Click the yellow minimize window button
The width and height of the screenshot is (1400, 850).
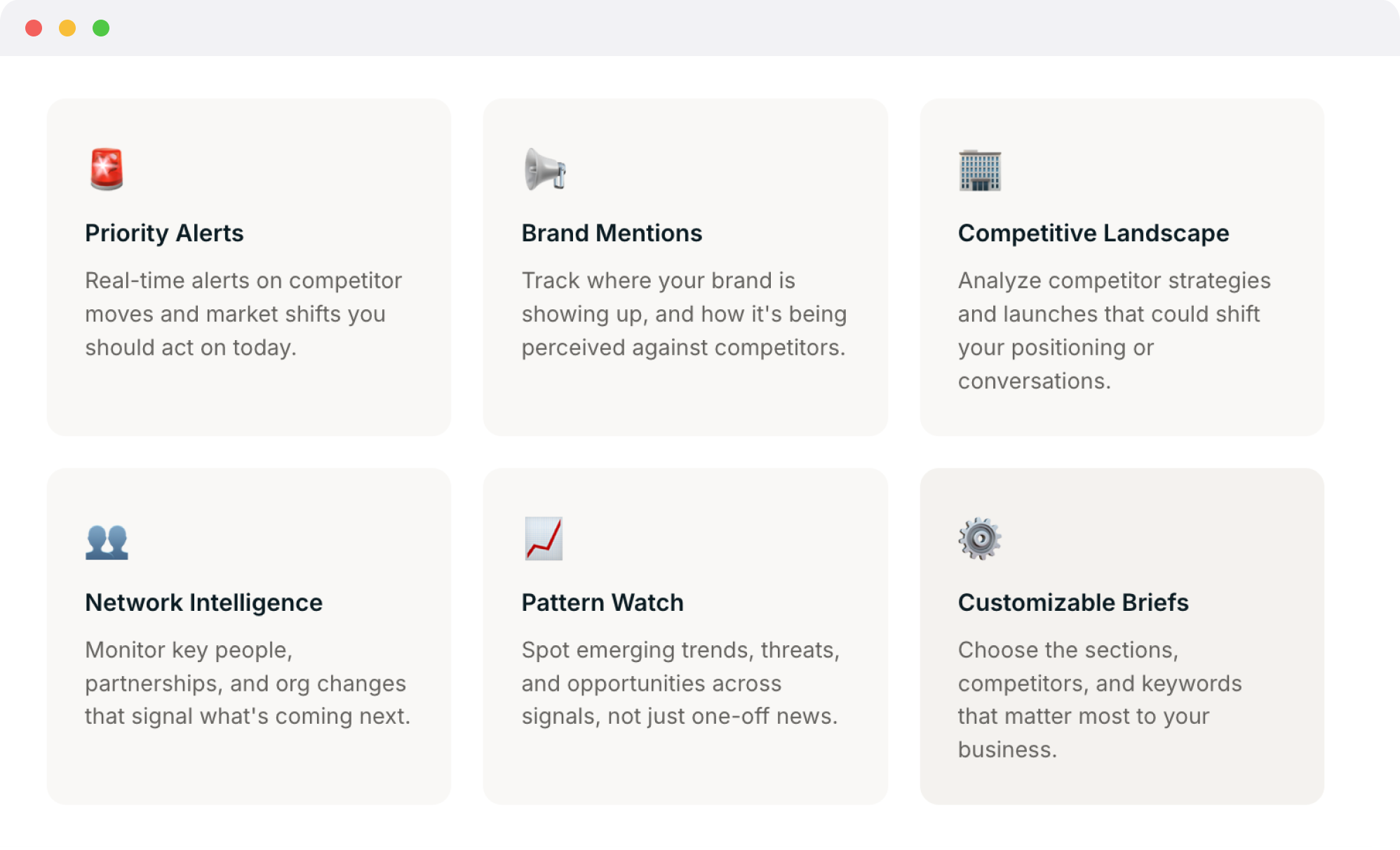pos(67,28)
